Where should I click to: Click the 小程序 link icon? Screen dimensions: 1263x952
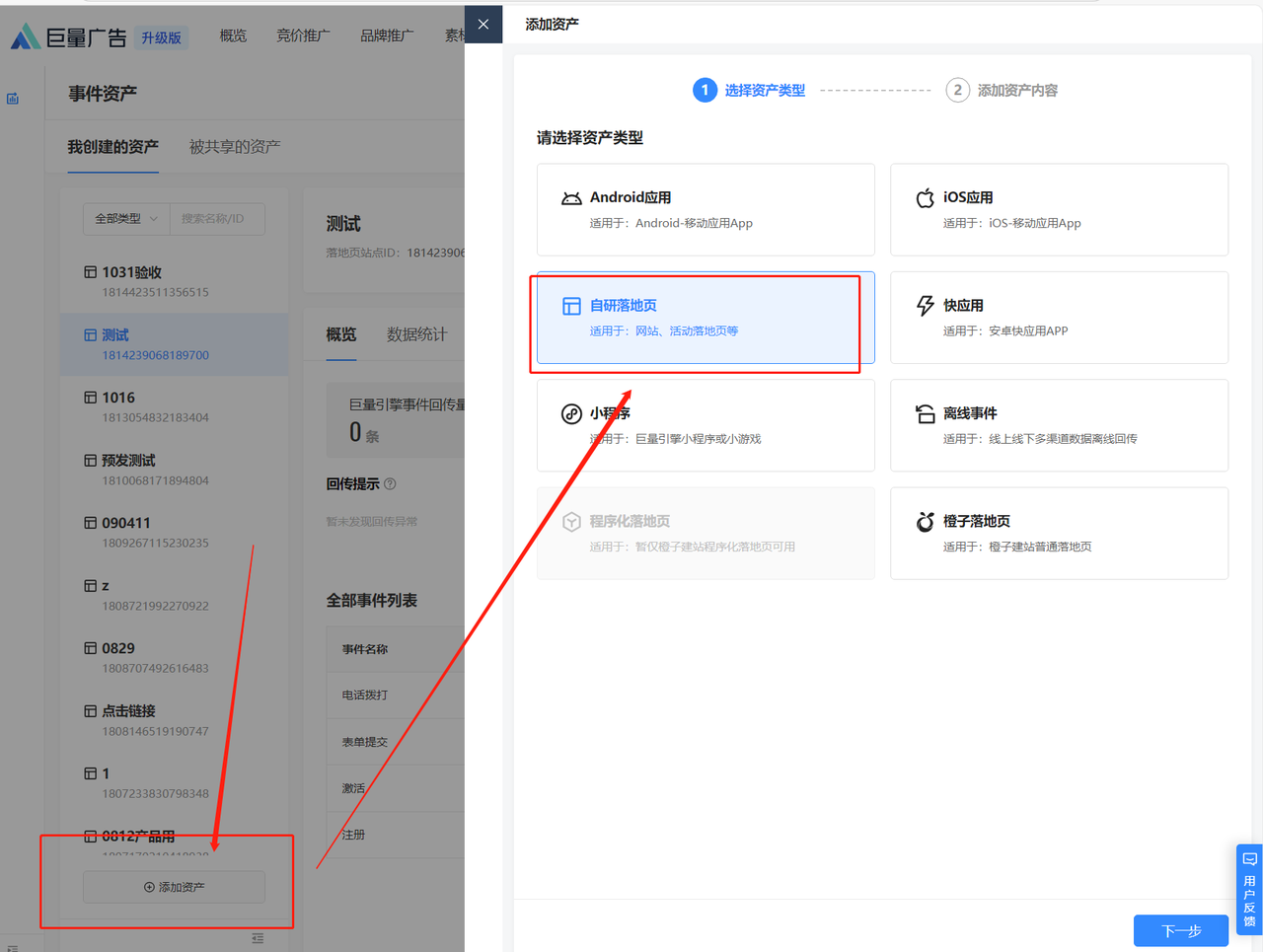click(x=571, y=413)
